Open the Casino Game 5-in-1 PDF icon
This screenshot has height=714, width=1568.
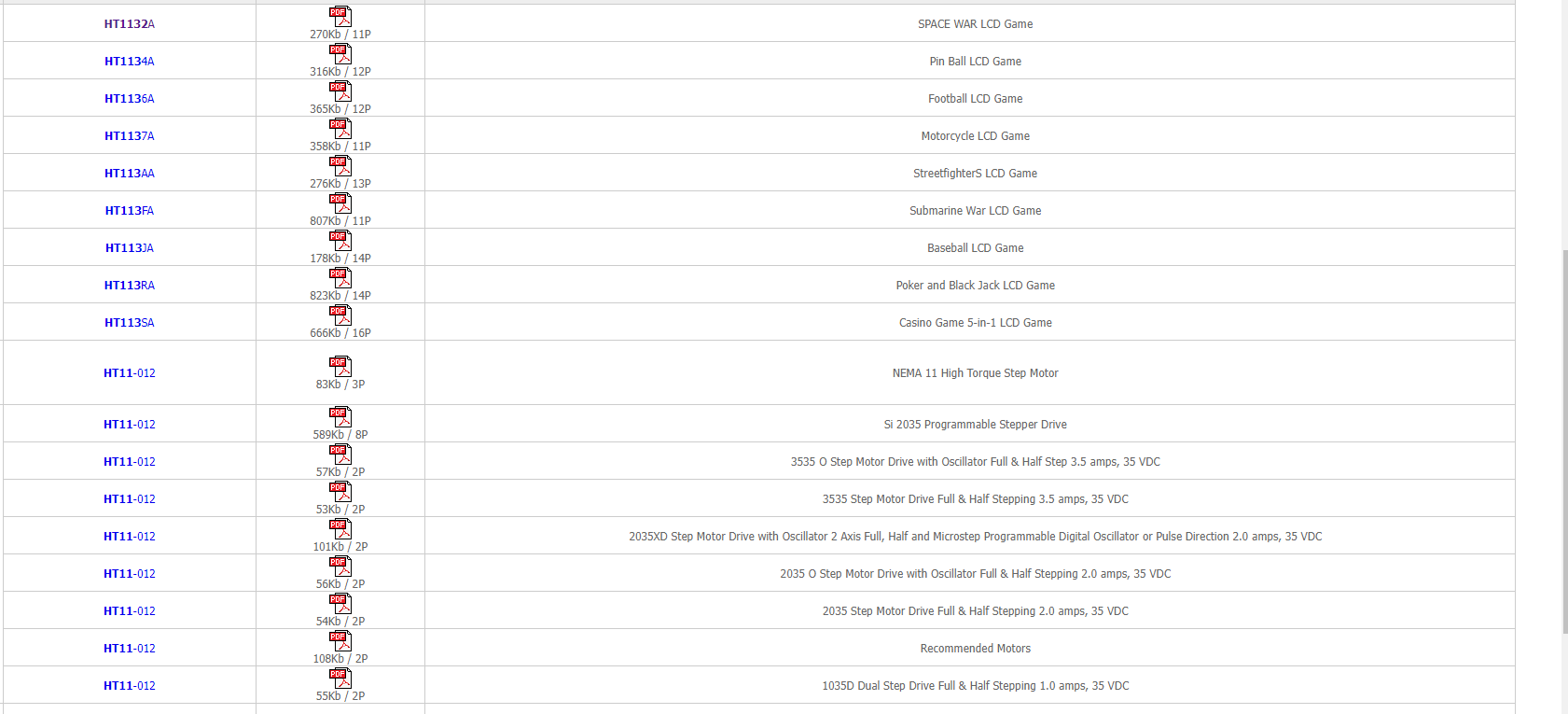coord(340,315)
